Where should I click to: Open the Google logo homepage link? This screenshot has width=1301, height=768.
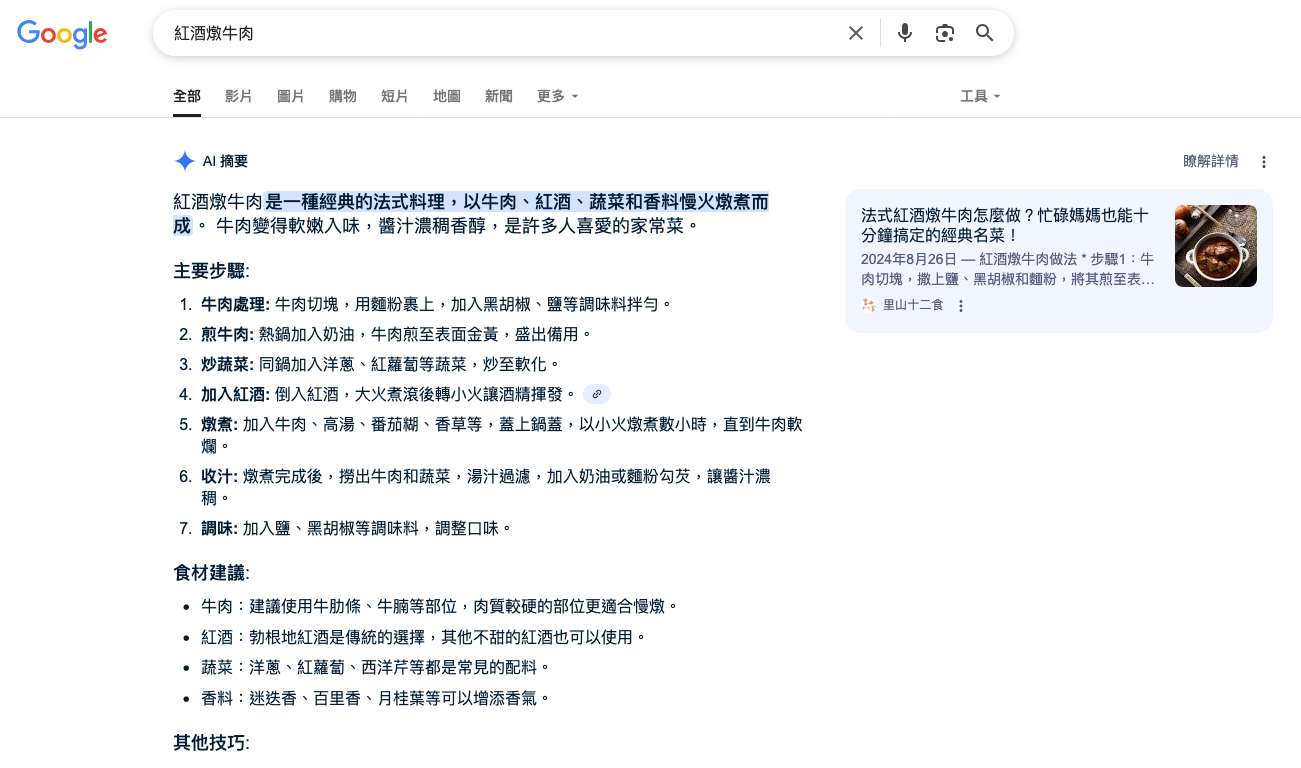tap(62, 34)
